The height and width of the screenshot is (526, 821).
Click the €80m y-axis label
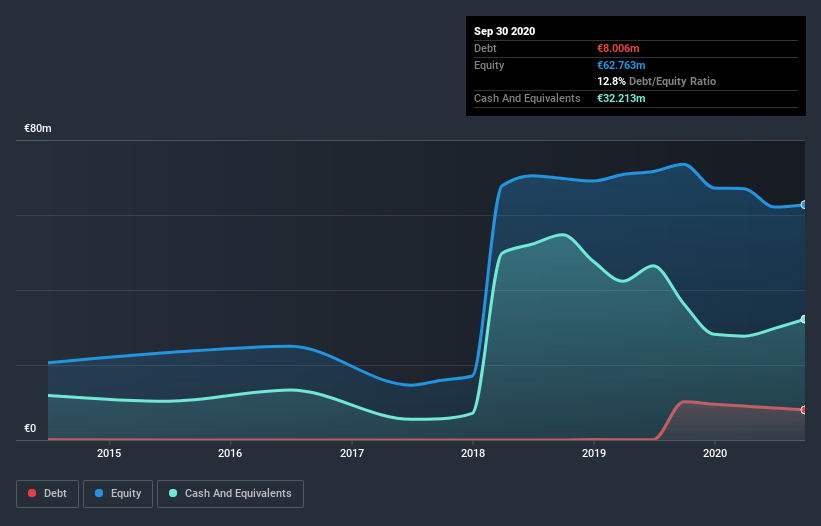tap(38, 128)
